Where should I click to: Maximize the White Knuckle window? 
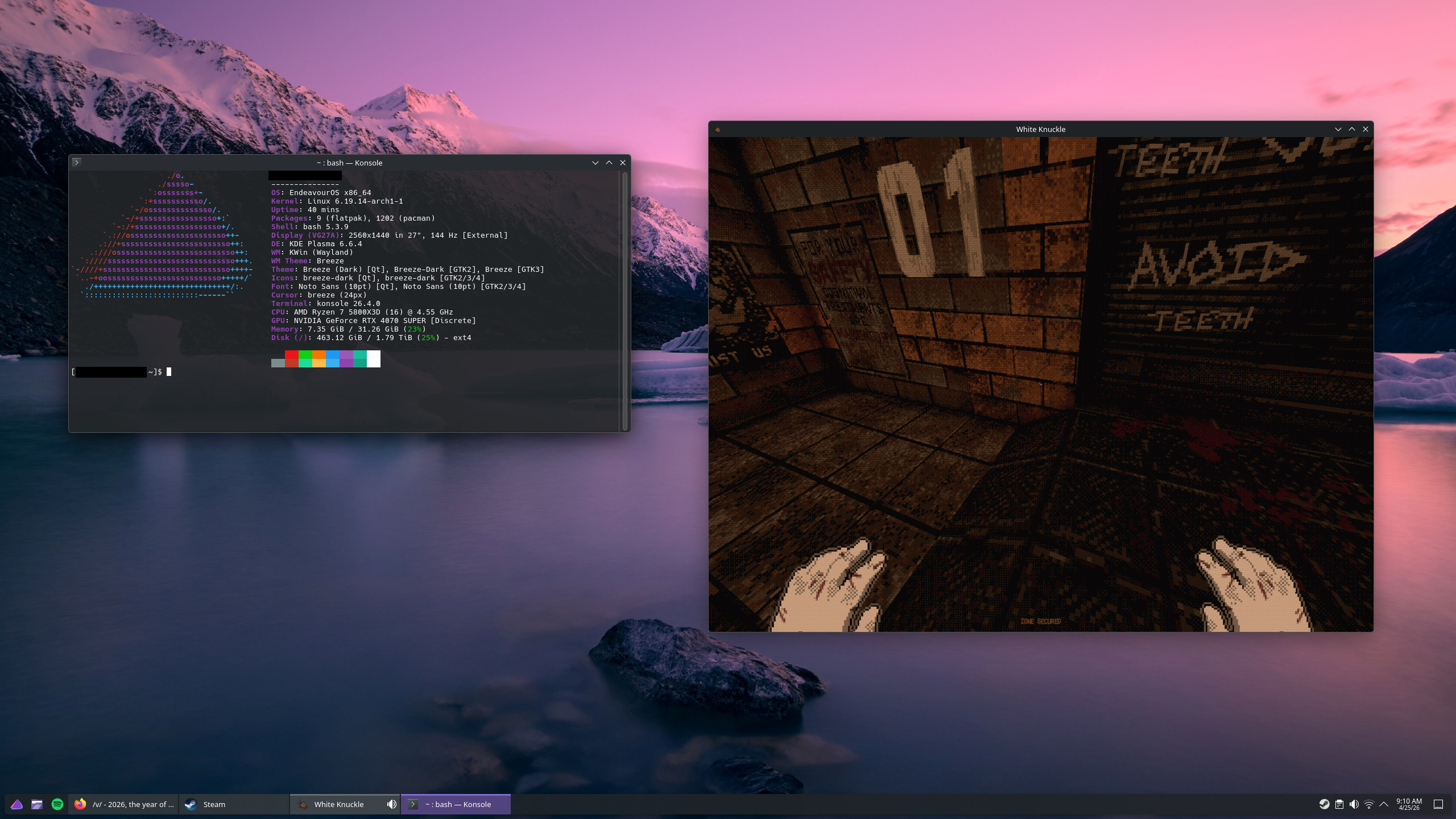pos(1352,129)
